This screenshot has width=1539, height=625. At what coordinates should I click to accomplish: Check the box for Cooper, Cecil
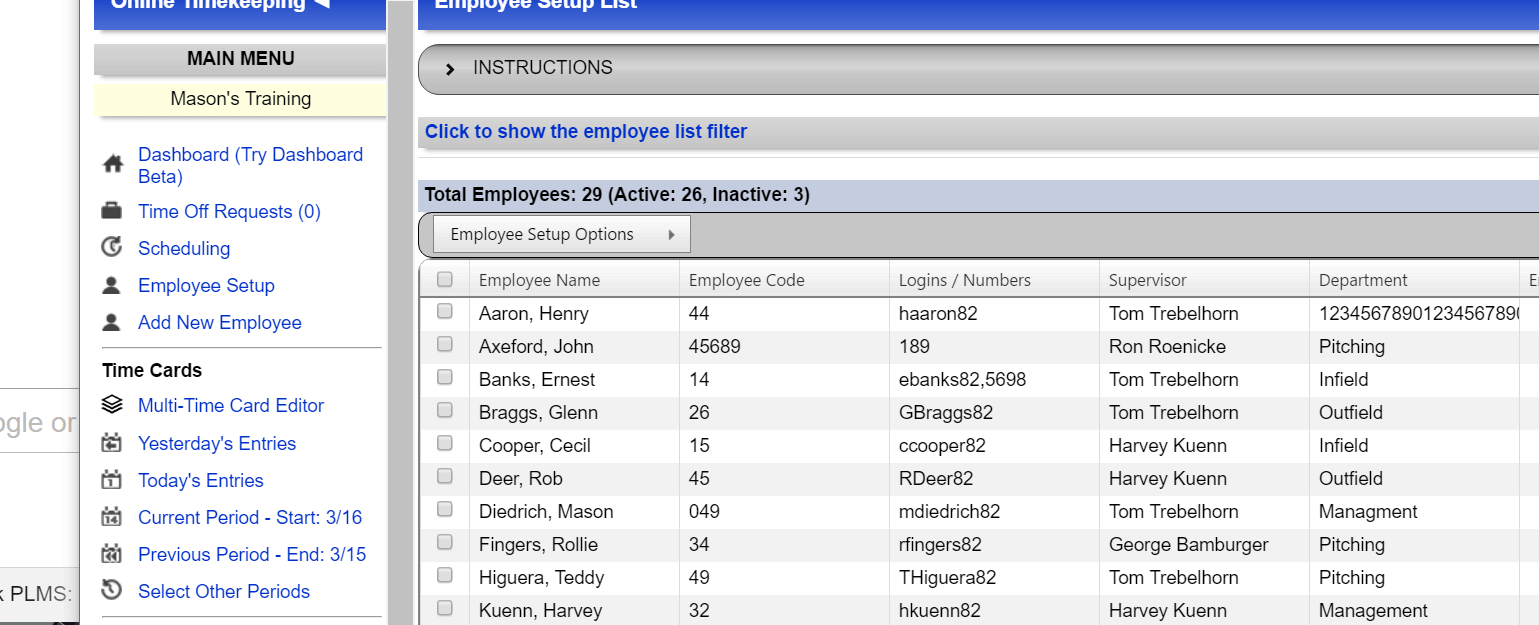point(445,444)
